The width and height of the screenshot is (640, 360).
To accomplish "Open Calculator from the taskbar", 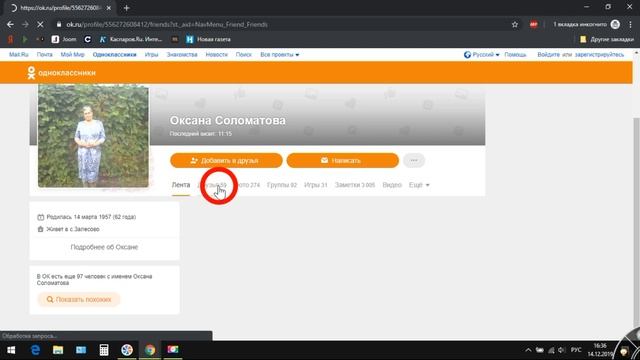I will [x=104, y=350].
